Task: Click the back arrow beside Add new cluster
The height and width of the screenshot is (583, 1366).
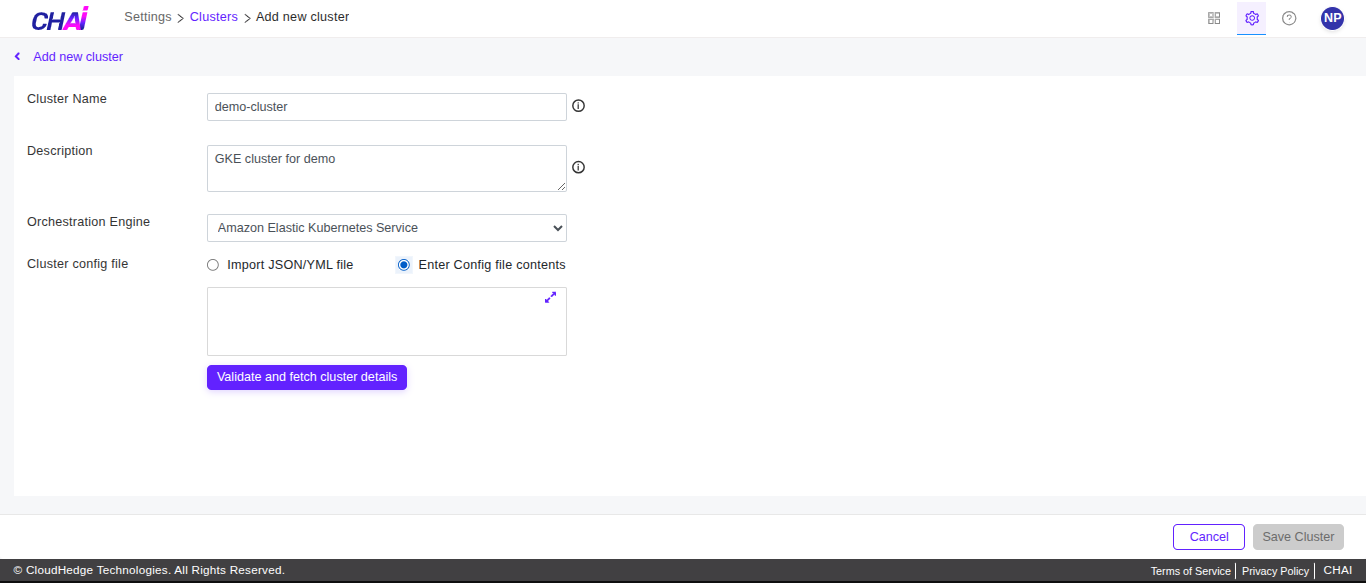Action: [17, 57]
